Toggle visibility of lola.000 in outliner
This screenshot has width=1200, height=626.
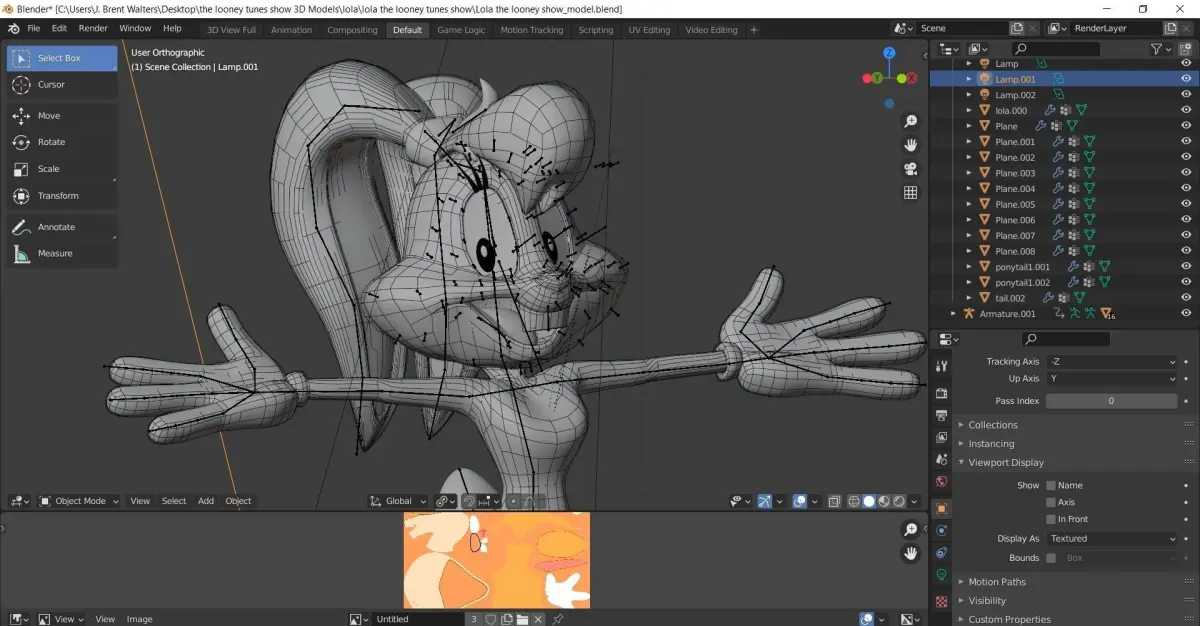(1186, 110)
